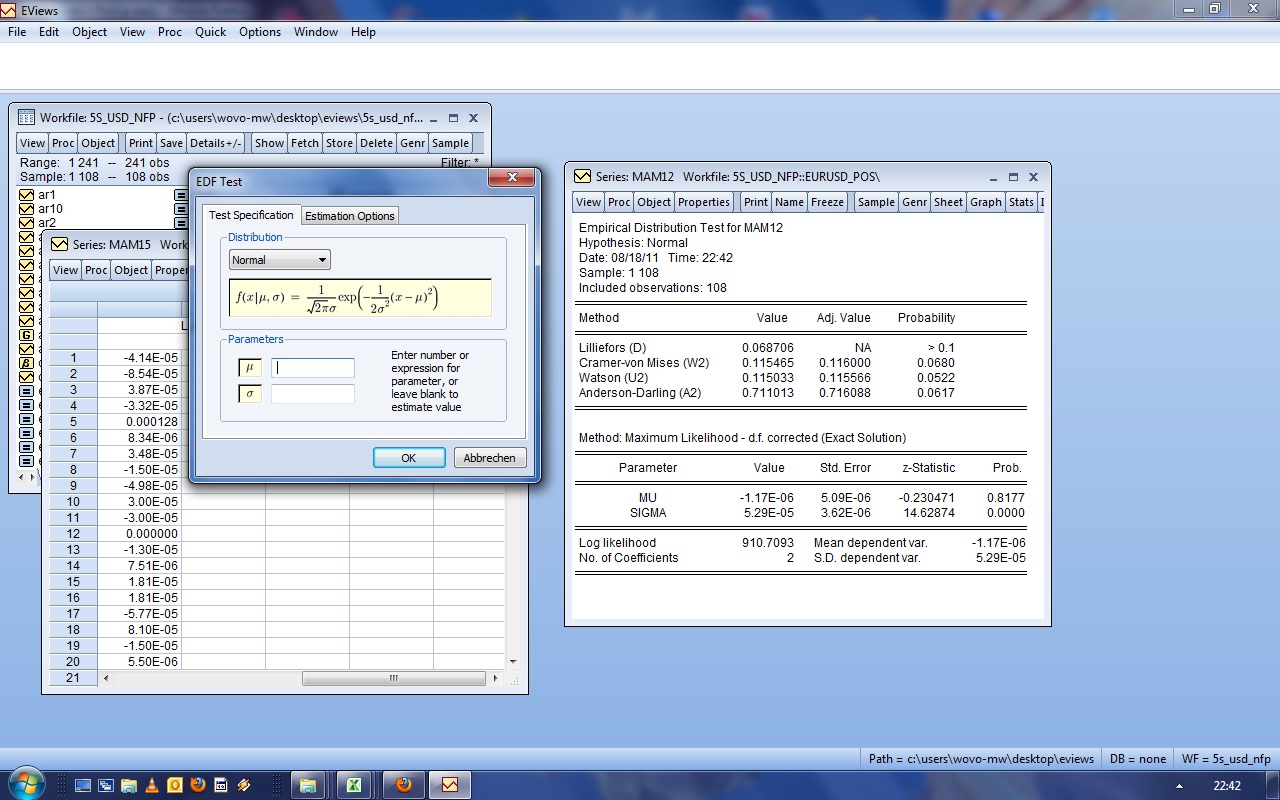Click the ar2 series icon in the workfile
This screenshot has height=800, width=1280.
[x=27, y=223]
